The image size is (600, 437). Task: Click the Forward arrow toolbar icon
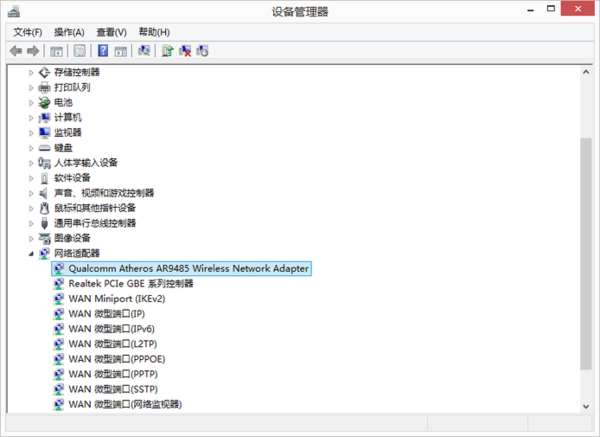[33, 51]
